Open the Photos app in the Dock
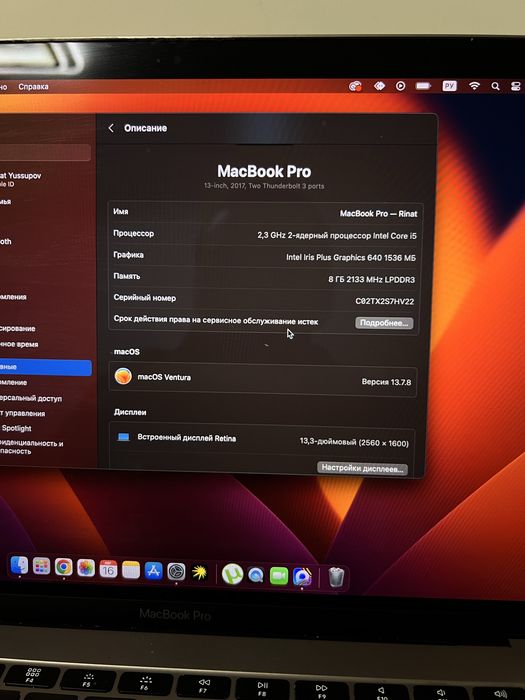 (x=86, y=568)
